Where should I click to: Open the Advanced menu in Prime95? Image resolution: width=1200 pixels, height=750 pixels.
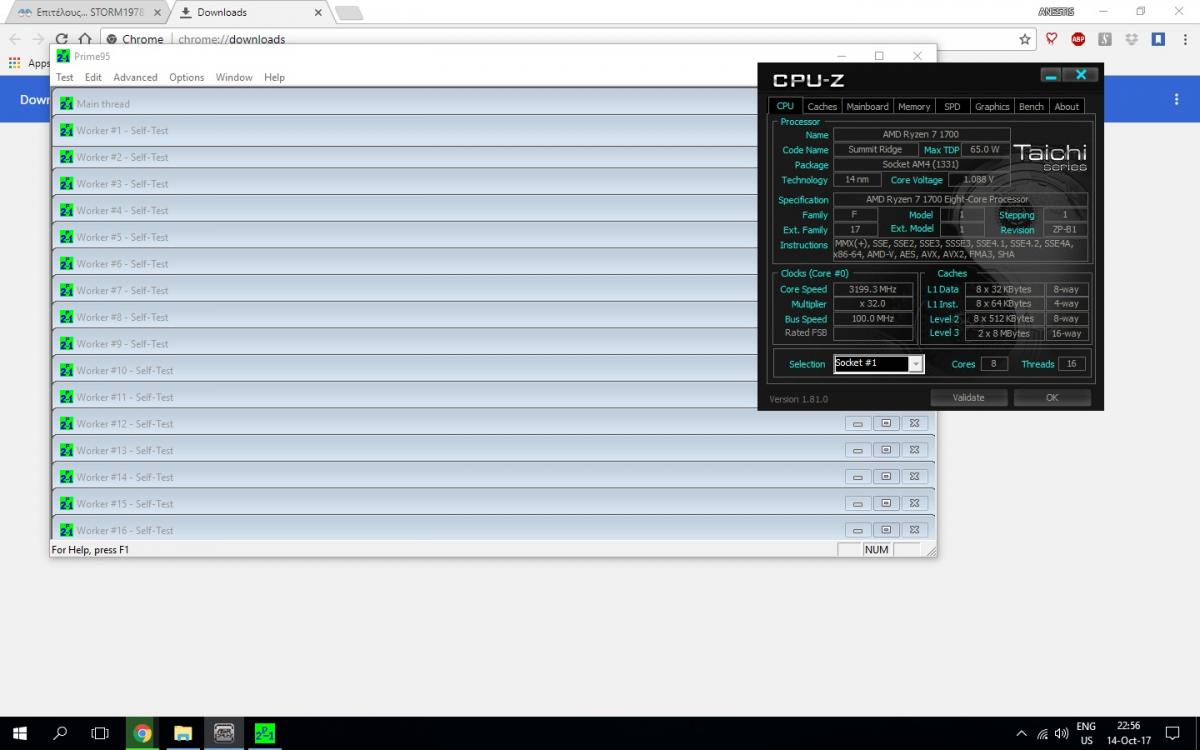pyautogui.click(x=135, y=77)
